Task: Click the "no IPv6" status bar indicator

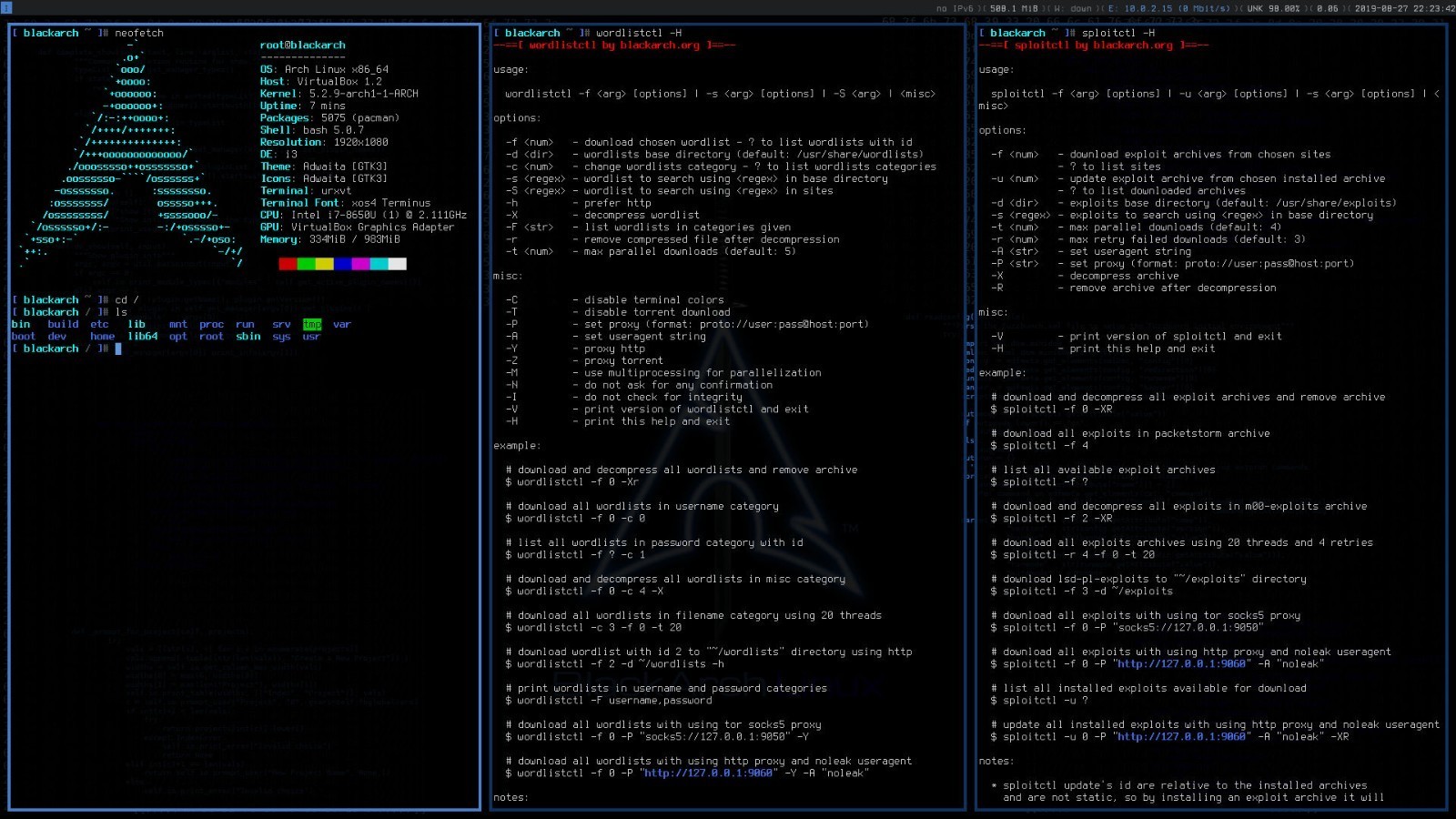Action: (955, 8)
